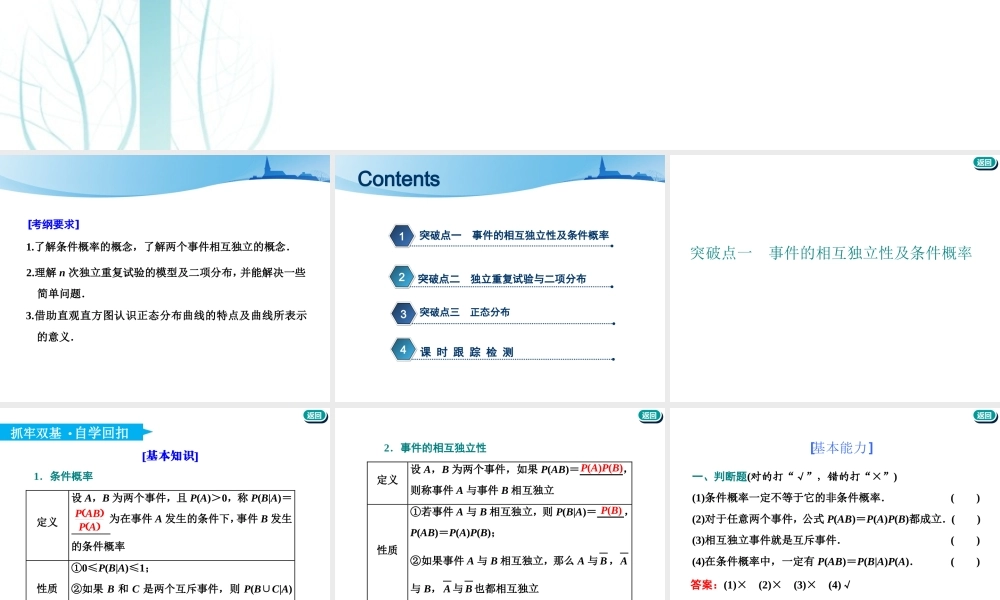
Task: Open link 突破点一 事件的相互独立性及条件概率 in Contents
Action: [514, 236]
